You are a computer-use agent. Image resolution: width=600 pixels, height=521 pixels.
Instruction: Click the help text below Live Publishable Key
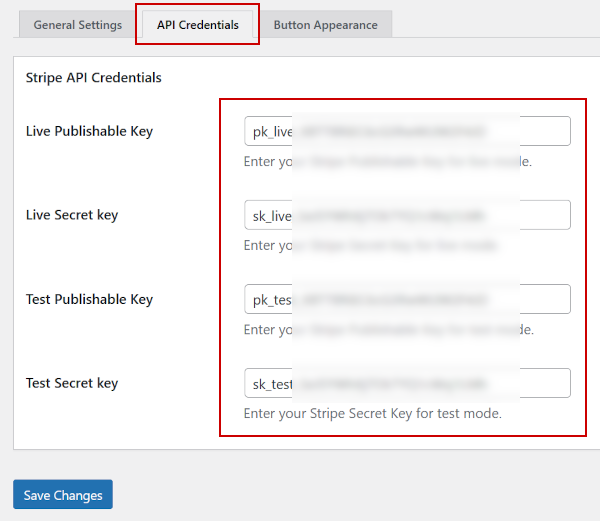click(x=387, y=161)
